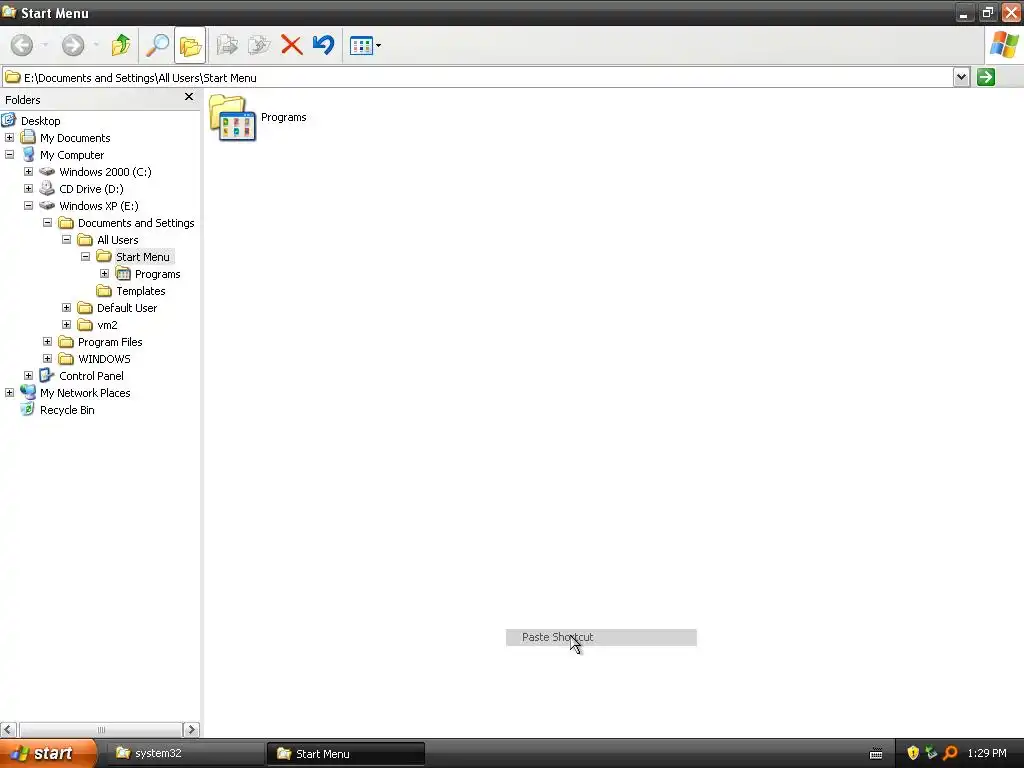This screenshot has height=768, width=1024.
Task: Select Start Menu in folder tree
Action: tap(142, 257)
